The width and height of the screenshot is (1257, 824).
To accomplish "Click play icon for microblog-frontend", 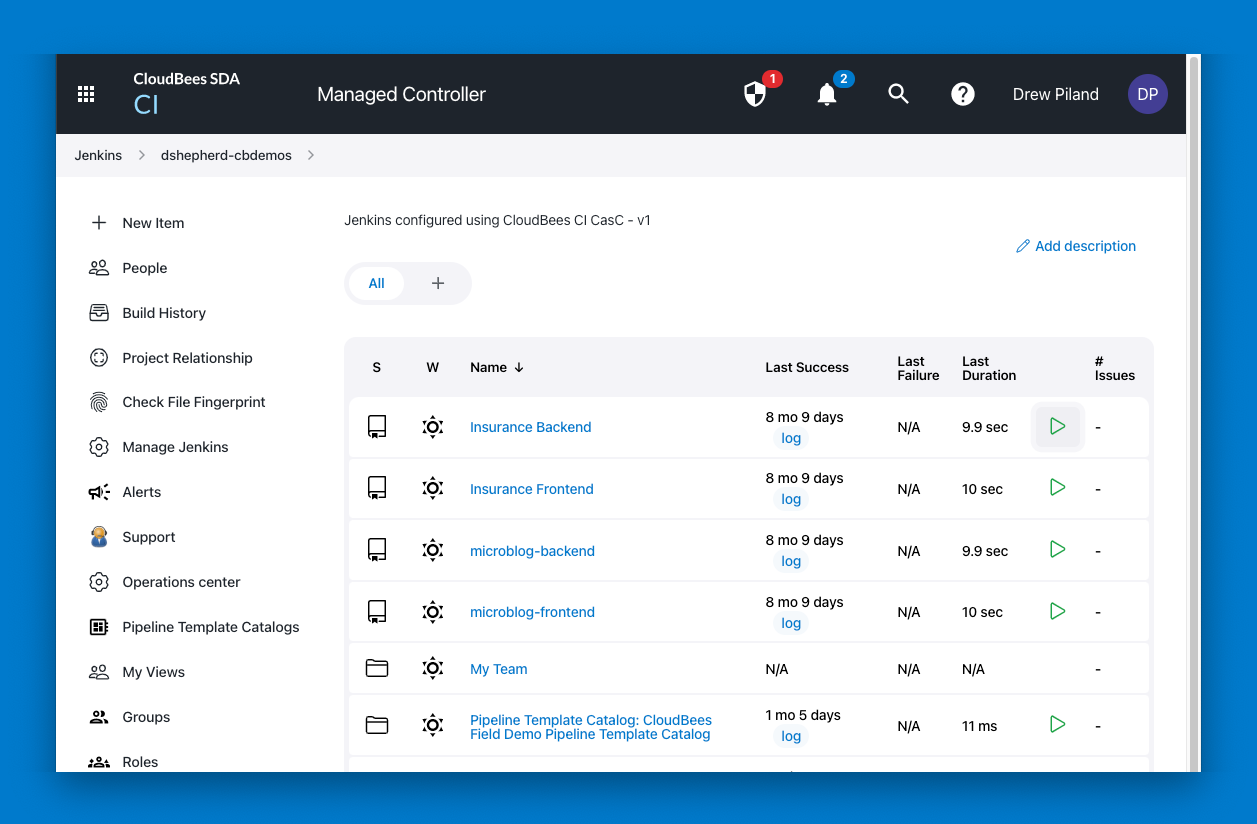I will click(1057, 611).
